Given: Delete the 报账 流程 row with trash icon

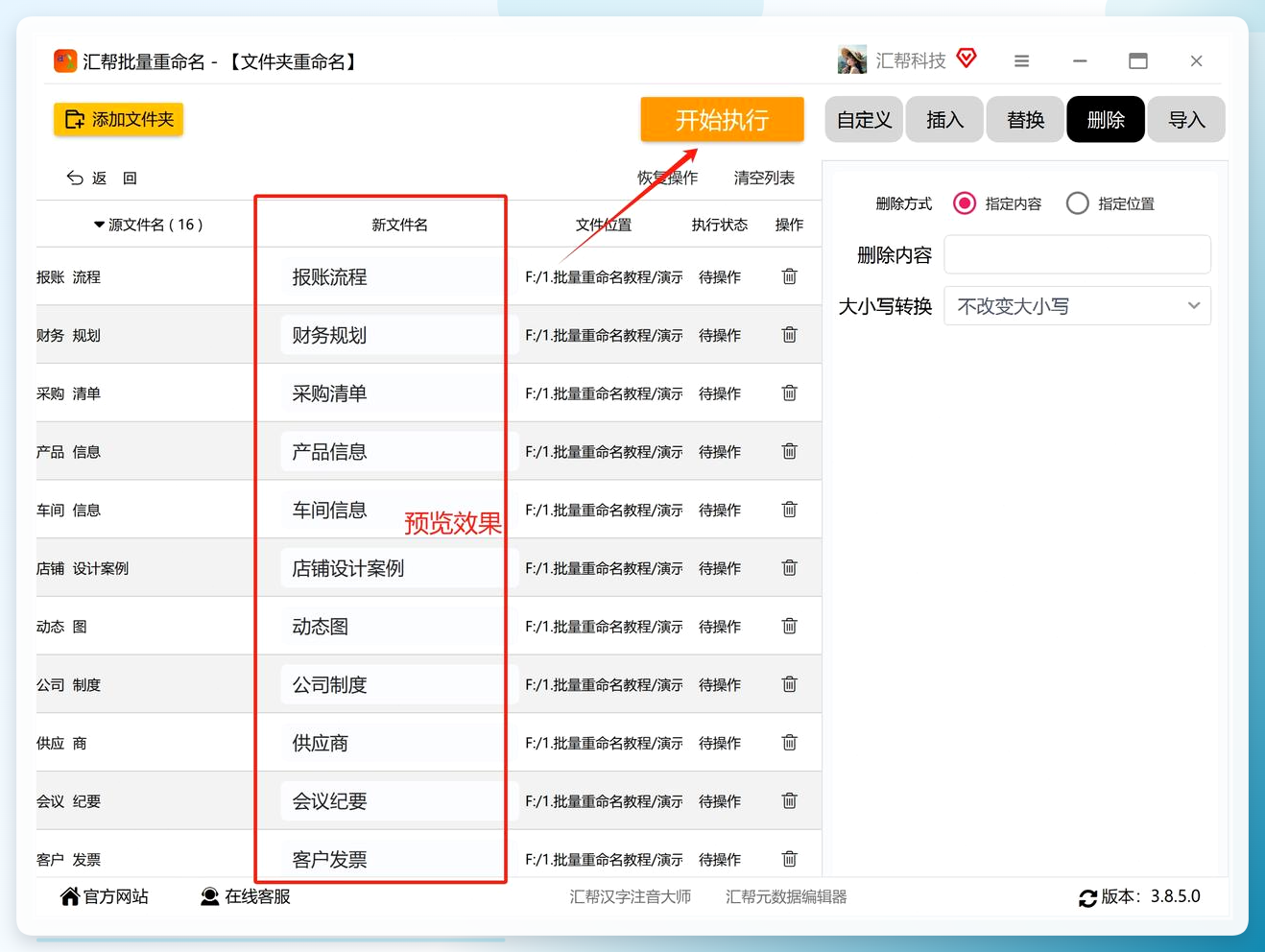Looking at the screenshot, I should (x=789, y=276).
